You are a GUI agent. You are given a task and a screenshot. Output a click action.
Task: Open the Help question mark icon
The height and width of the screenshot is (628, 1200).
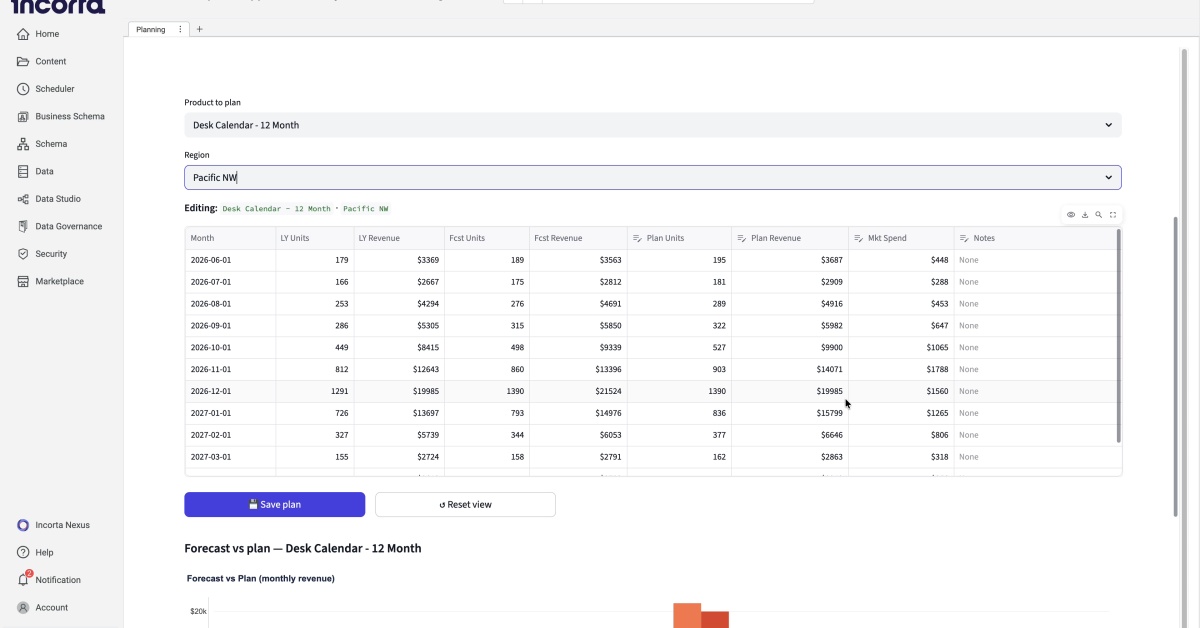(x=23, y=552)
